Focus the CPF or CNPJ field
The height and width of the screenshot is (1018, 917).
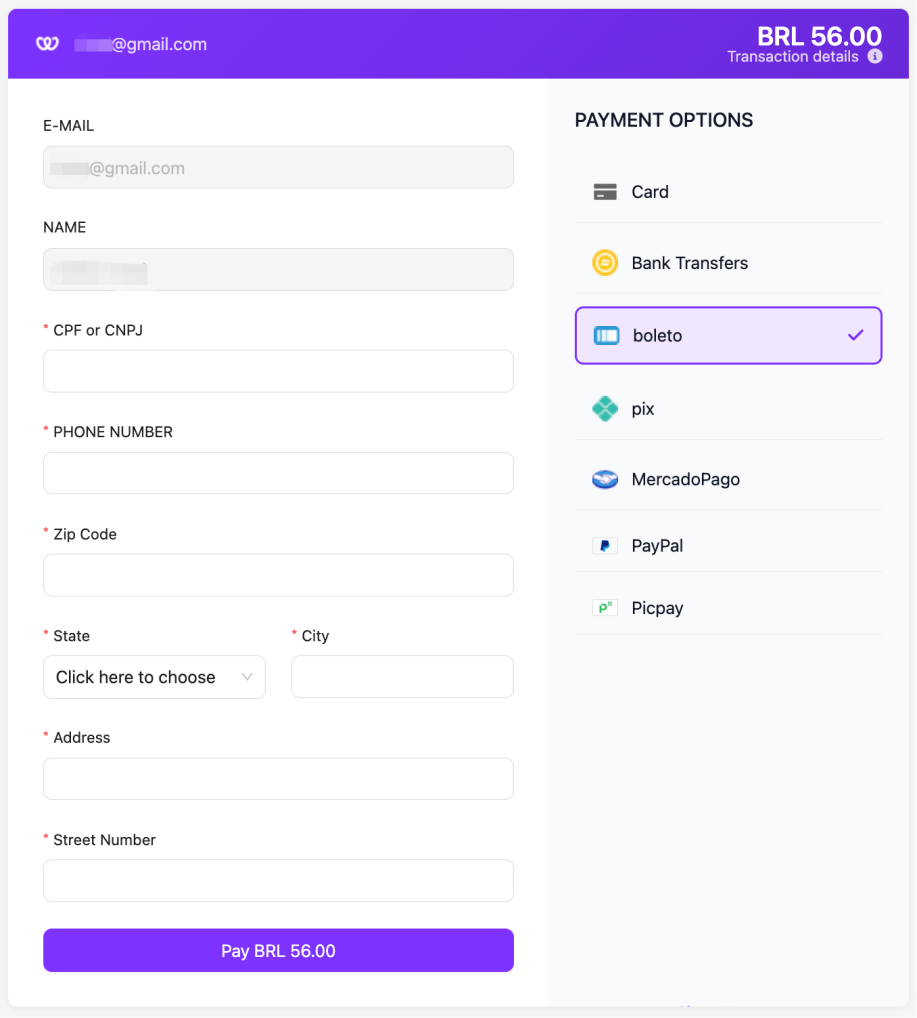tap(278, 371)
